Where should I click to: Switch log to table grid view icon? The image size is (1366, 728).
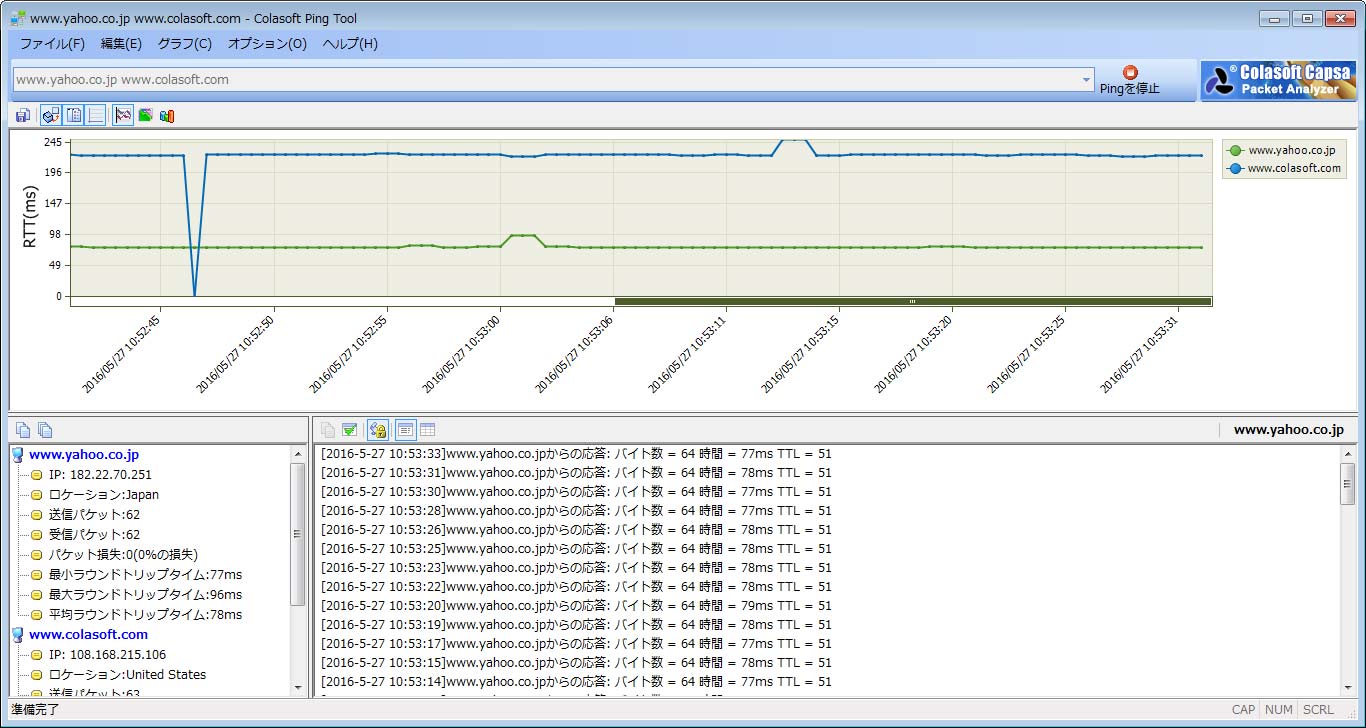427,430
